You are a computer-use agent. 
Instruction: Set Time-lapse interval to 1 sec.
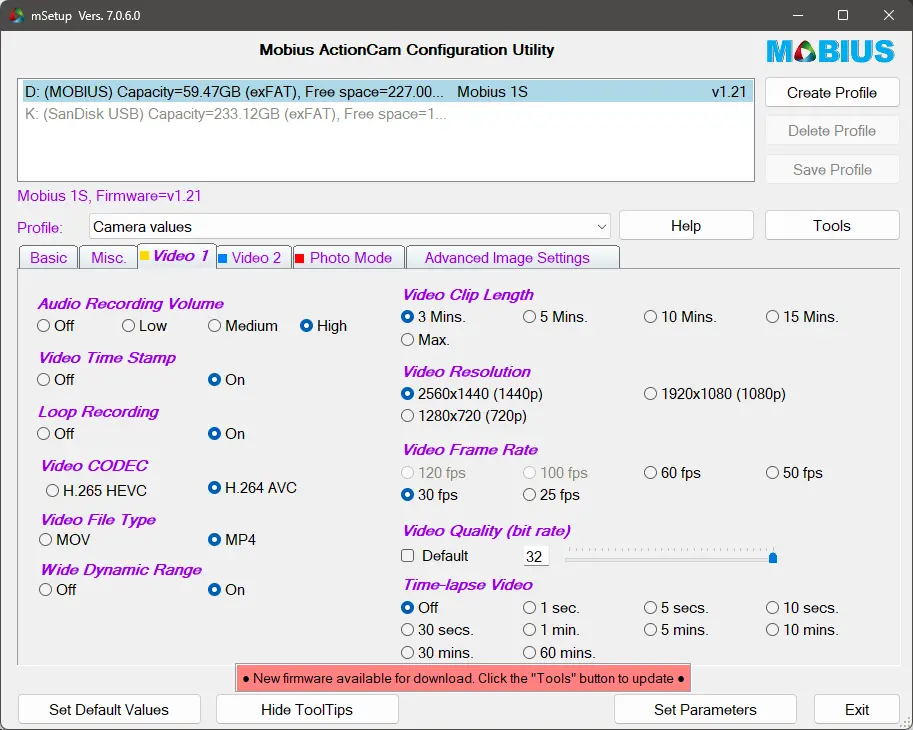point(551,608)
